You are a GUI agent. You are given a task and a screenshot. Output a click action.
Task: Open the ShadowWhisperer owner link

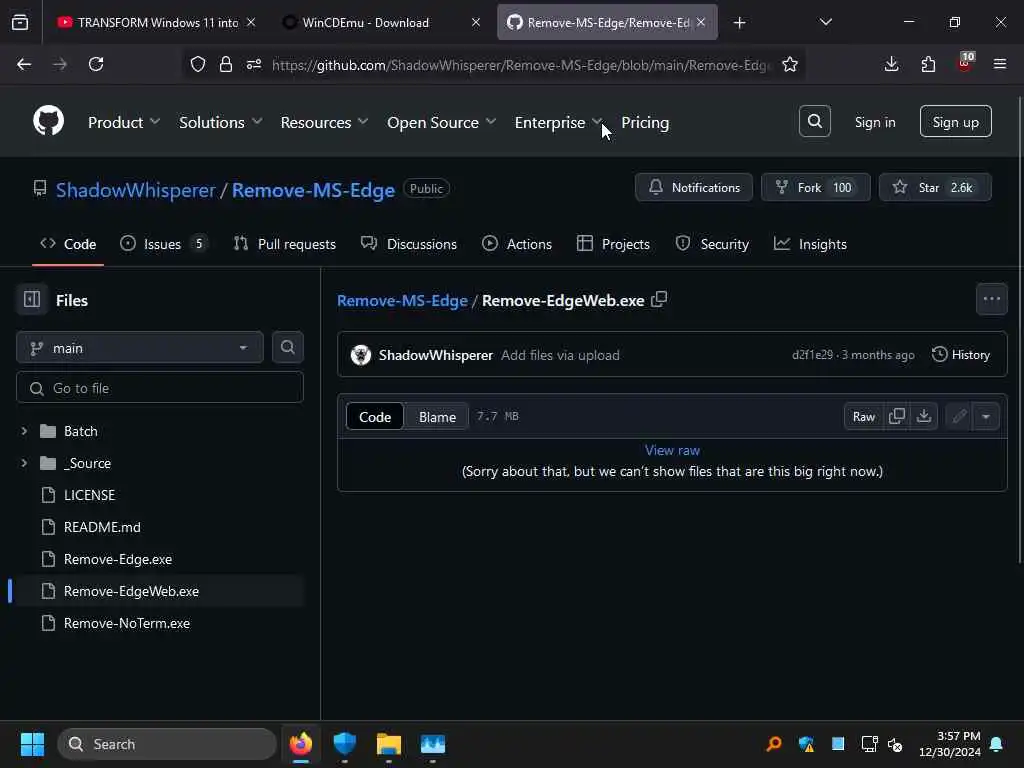click(x=135, y=189)
